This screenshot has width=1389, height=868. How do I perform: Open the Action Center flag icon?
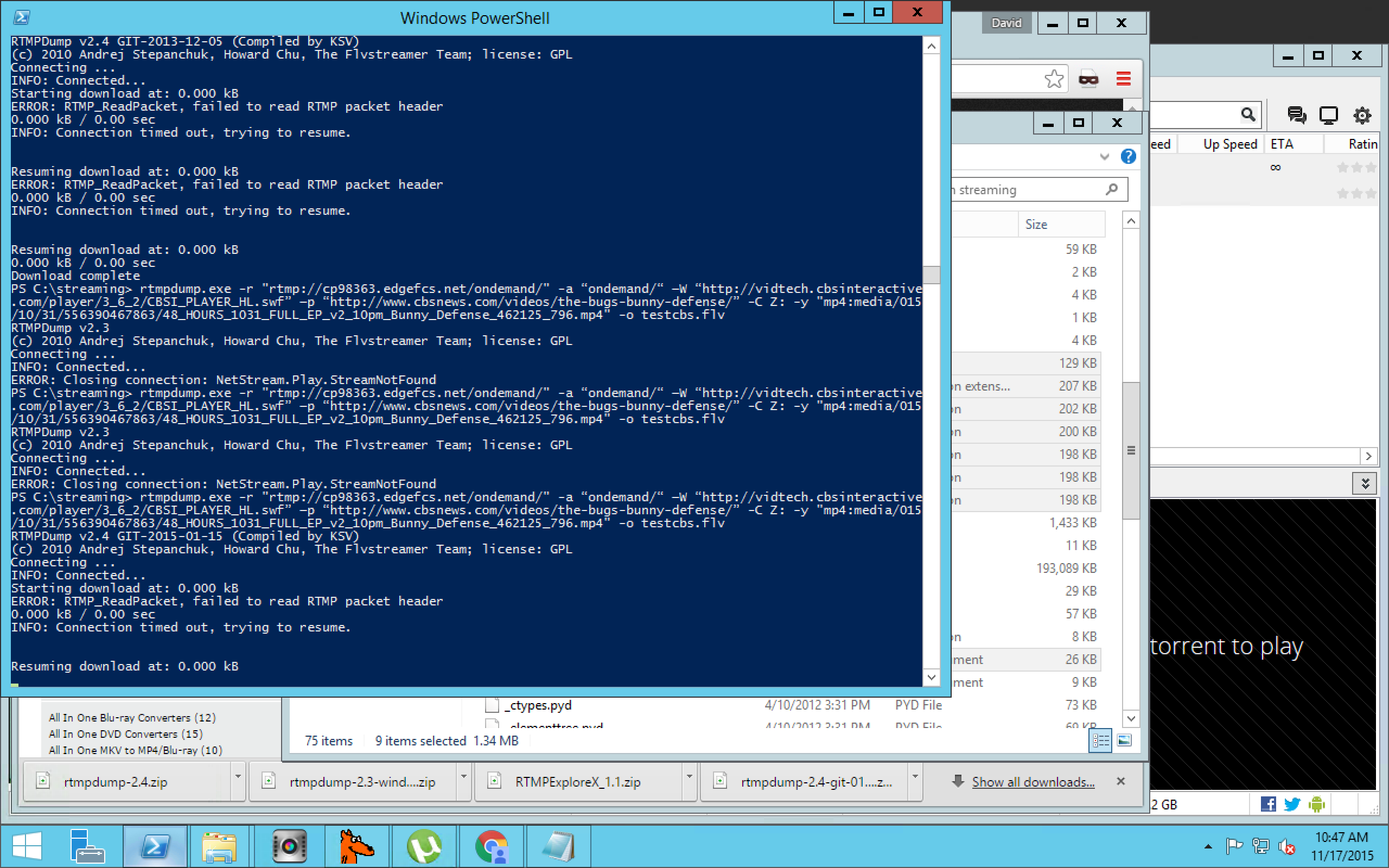click(x=1234, y=846)
